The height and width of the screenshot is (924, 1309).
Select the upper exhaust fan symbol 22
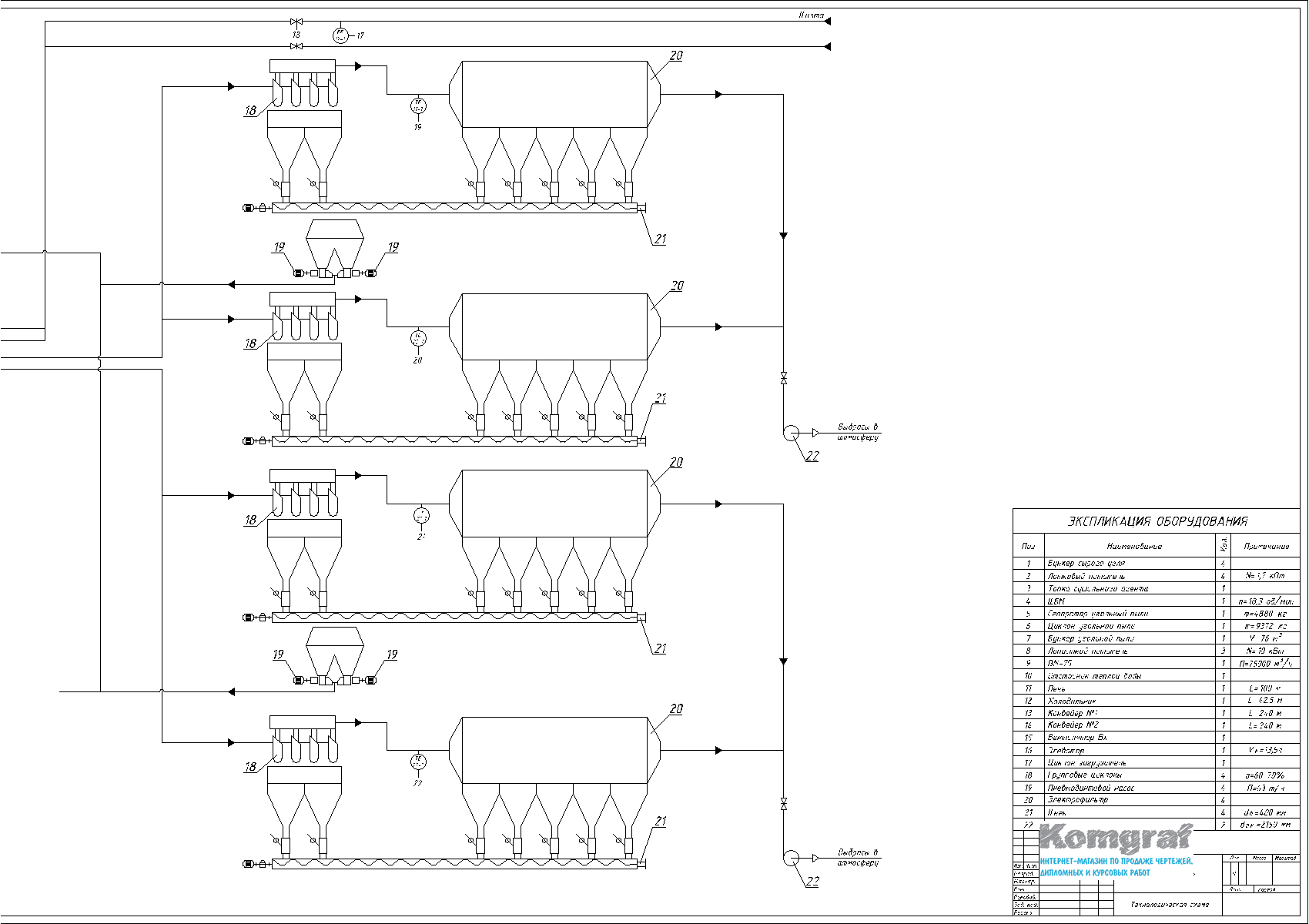click(x=791, y=433)
